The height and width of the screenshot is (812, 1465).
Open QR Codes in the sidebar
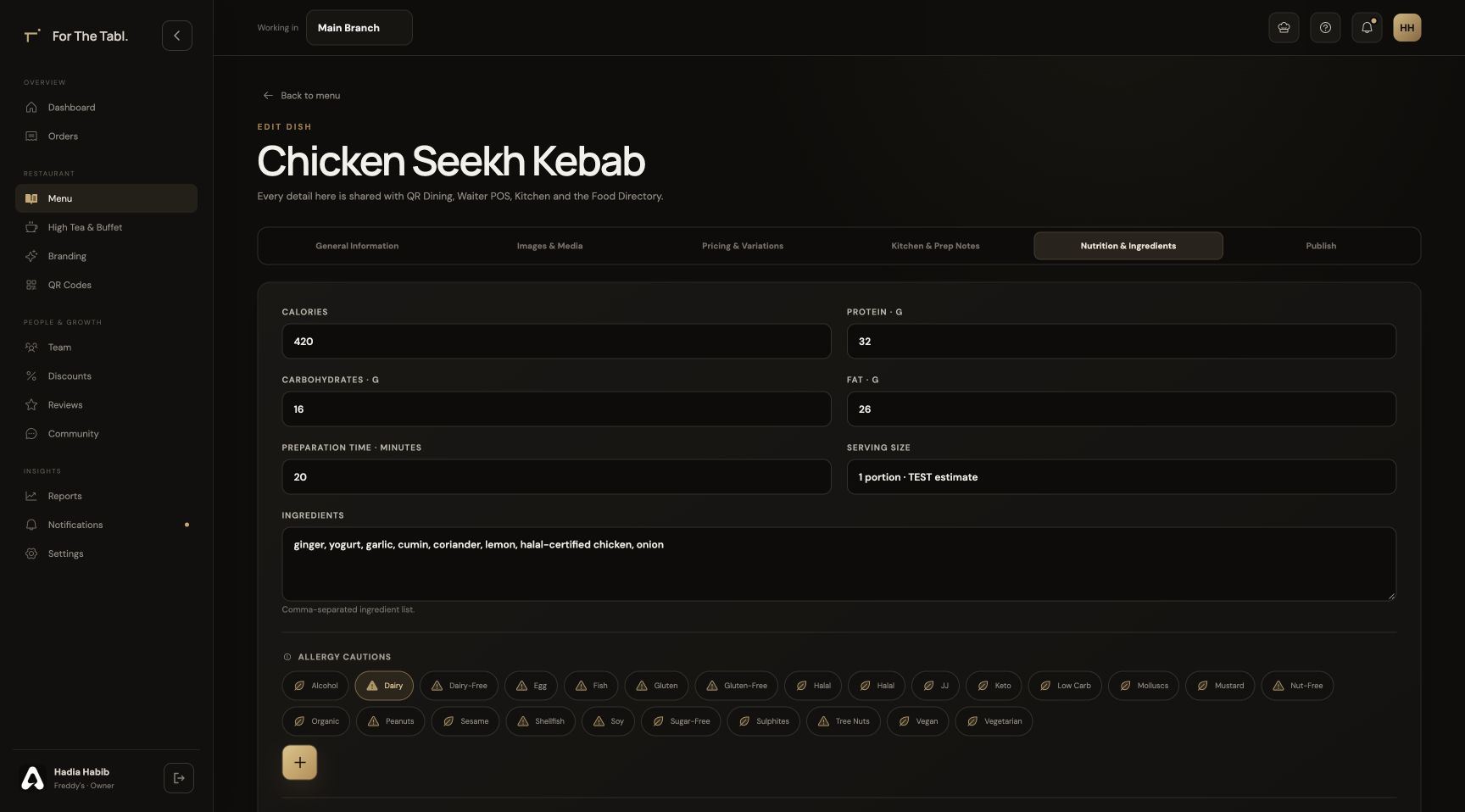(x=70, y=285)
